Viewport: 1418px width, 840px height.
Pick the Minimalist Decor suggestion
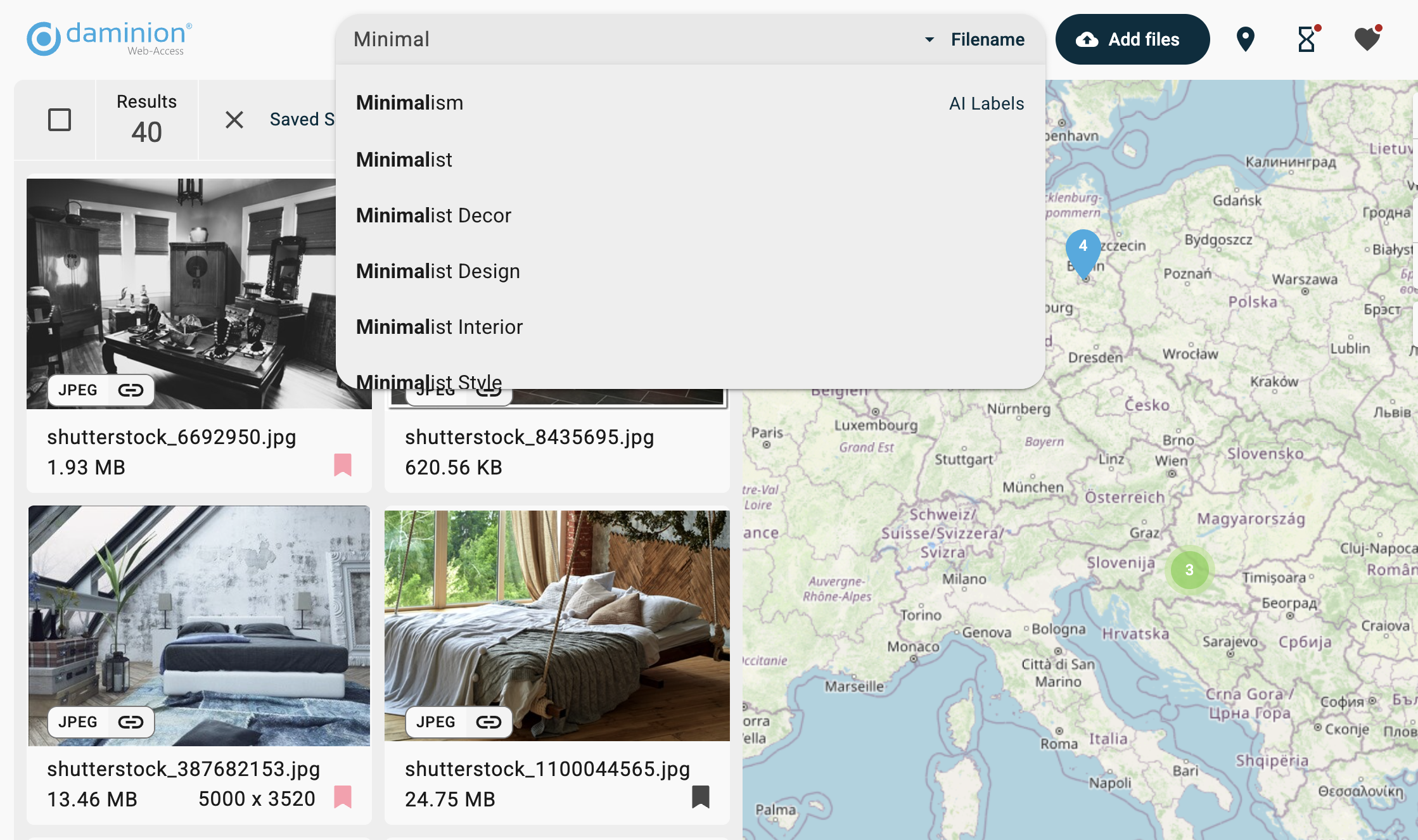pos(433,215)
